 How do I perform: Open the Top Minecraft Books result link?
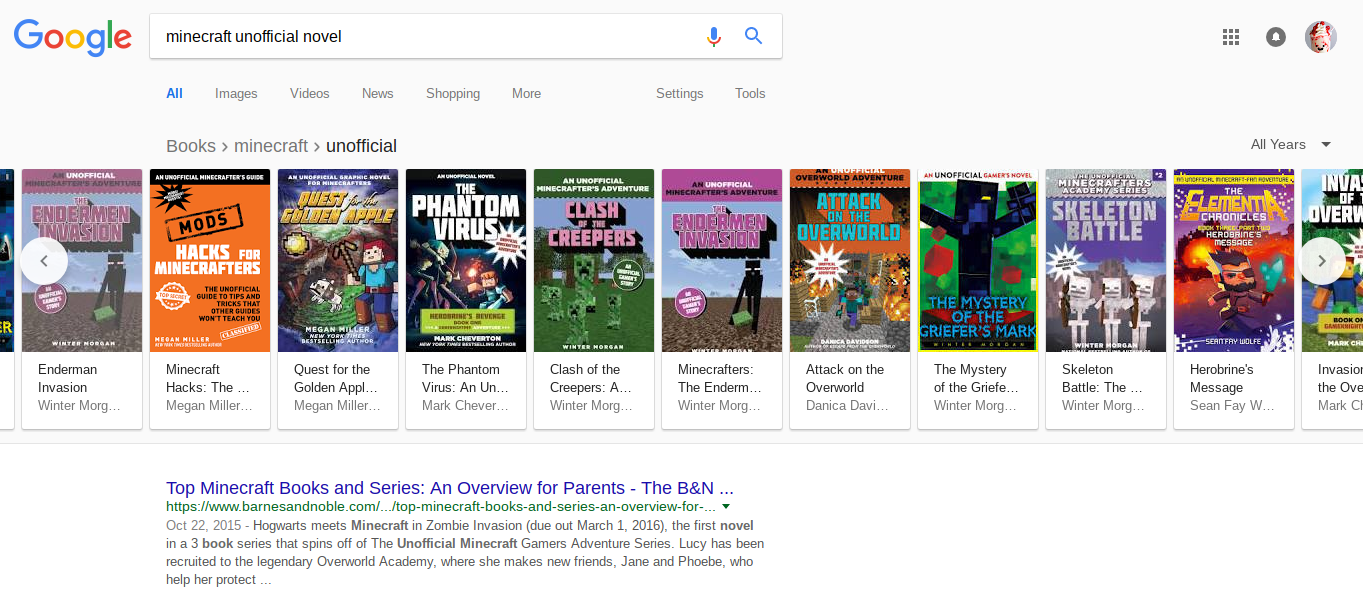(x=450, y=488)
